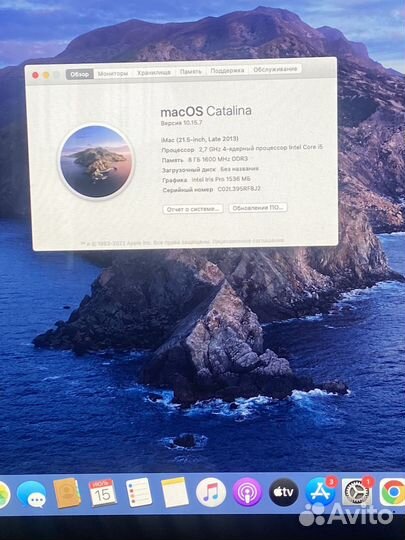Screen dimensions: 405x540
Task: Click the Без названия startup disk value
Action: (x=239, y=169)
